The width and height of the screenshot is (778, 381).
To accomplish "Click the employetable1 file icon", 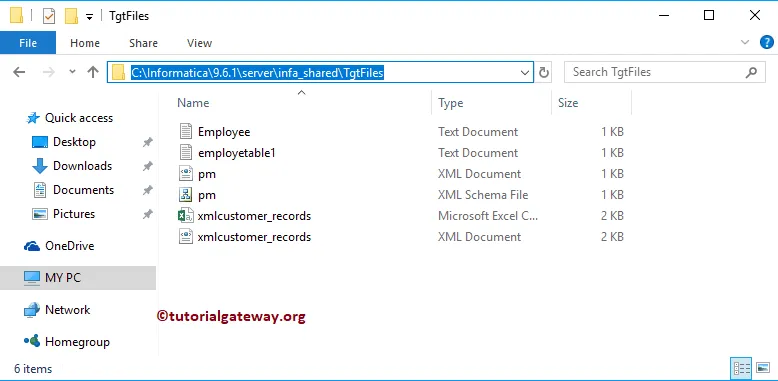I will (x=186, y=153).
